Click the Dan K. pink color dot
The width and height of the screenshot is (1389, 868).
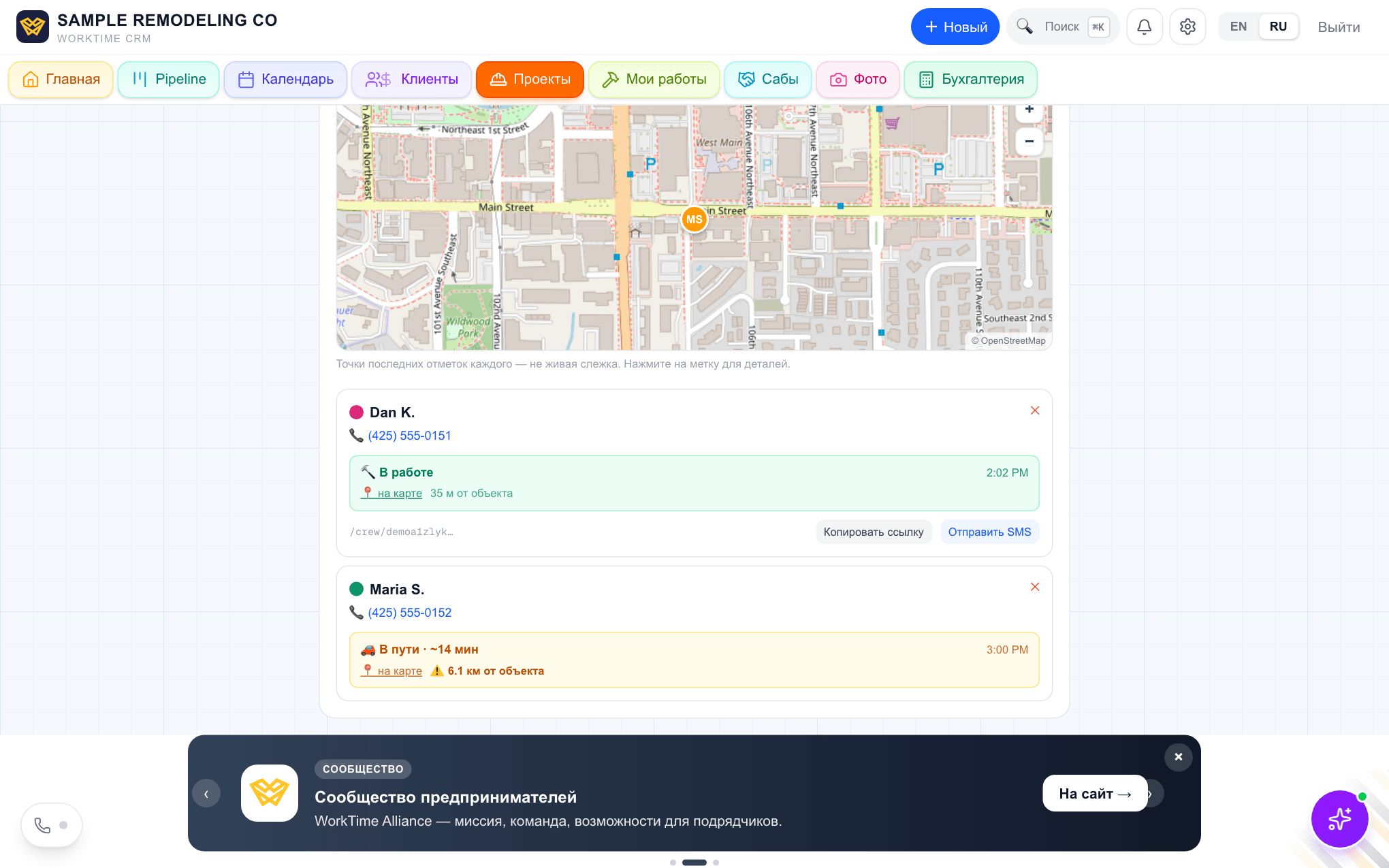click(356, 413)
